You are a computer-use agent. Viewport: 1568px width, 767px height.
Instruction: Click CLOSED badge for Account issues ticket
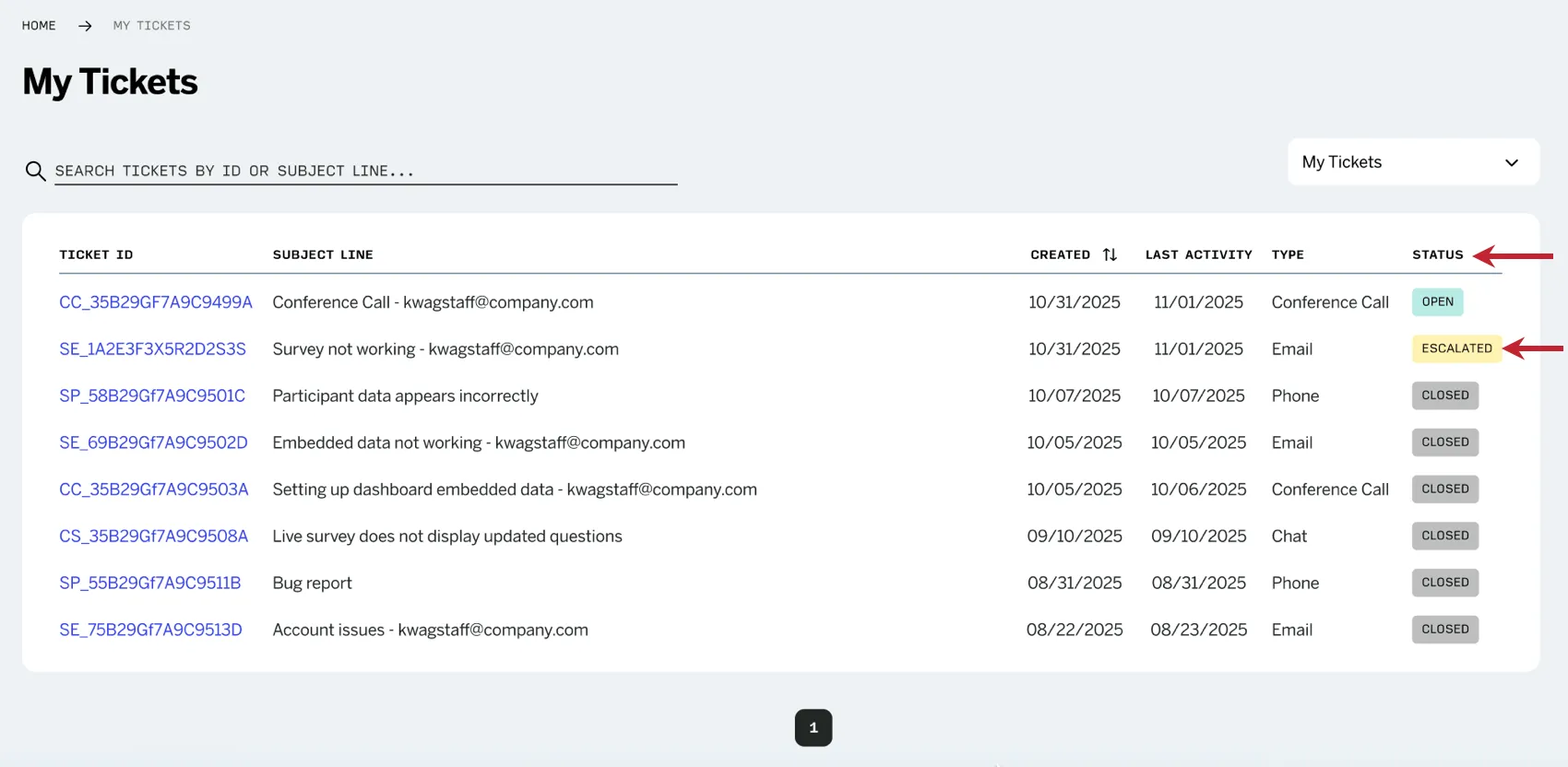tap(1445, 630)
